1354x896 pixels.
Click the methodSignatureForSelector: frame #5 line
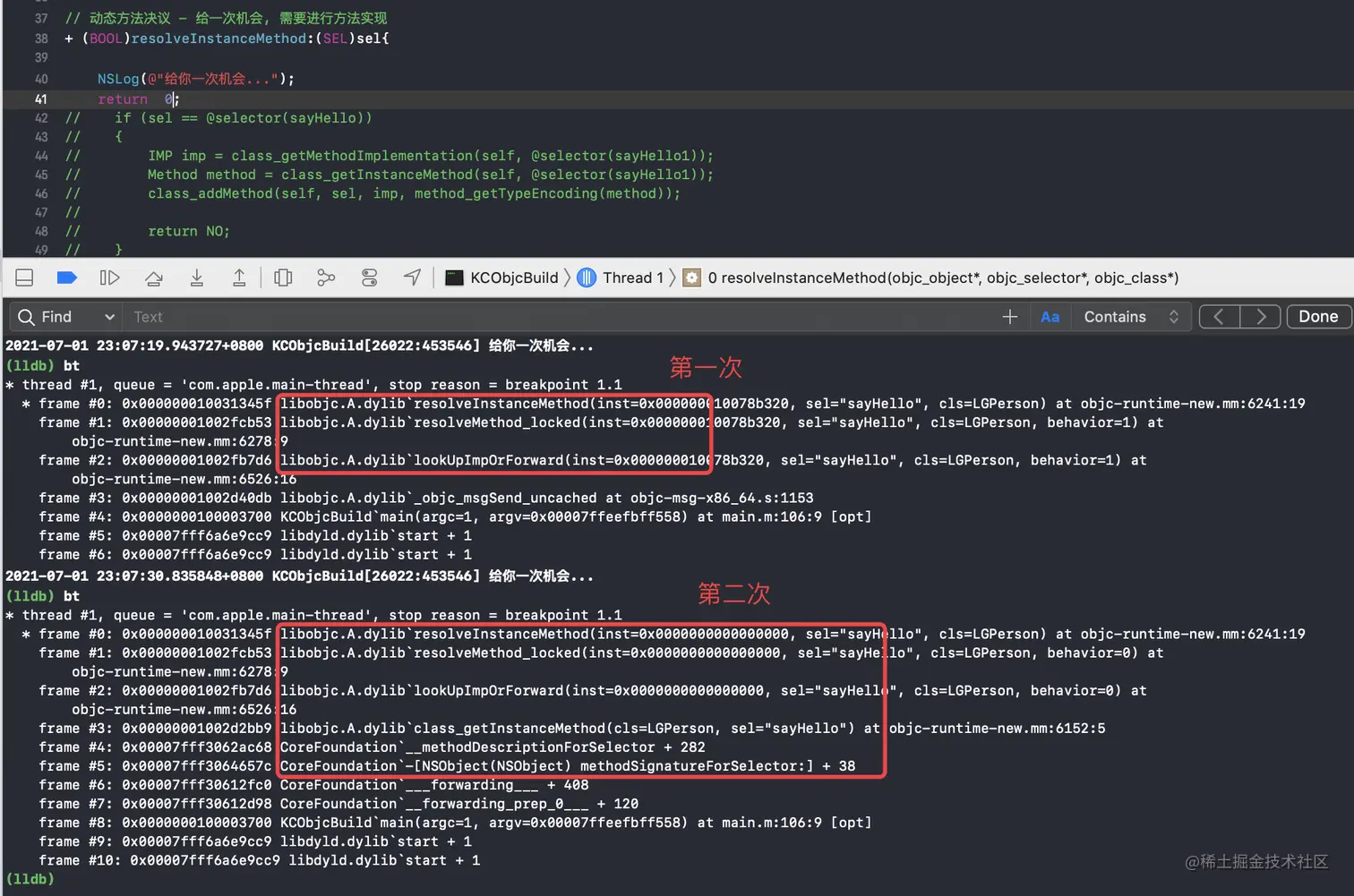pos(447,766)
